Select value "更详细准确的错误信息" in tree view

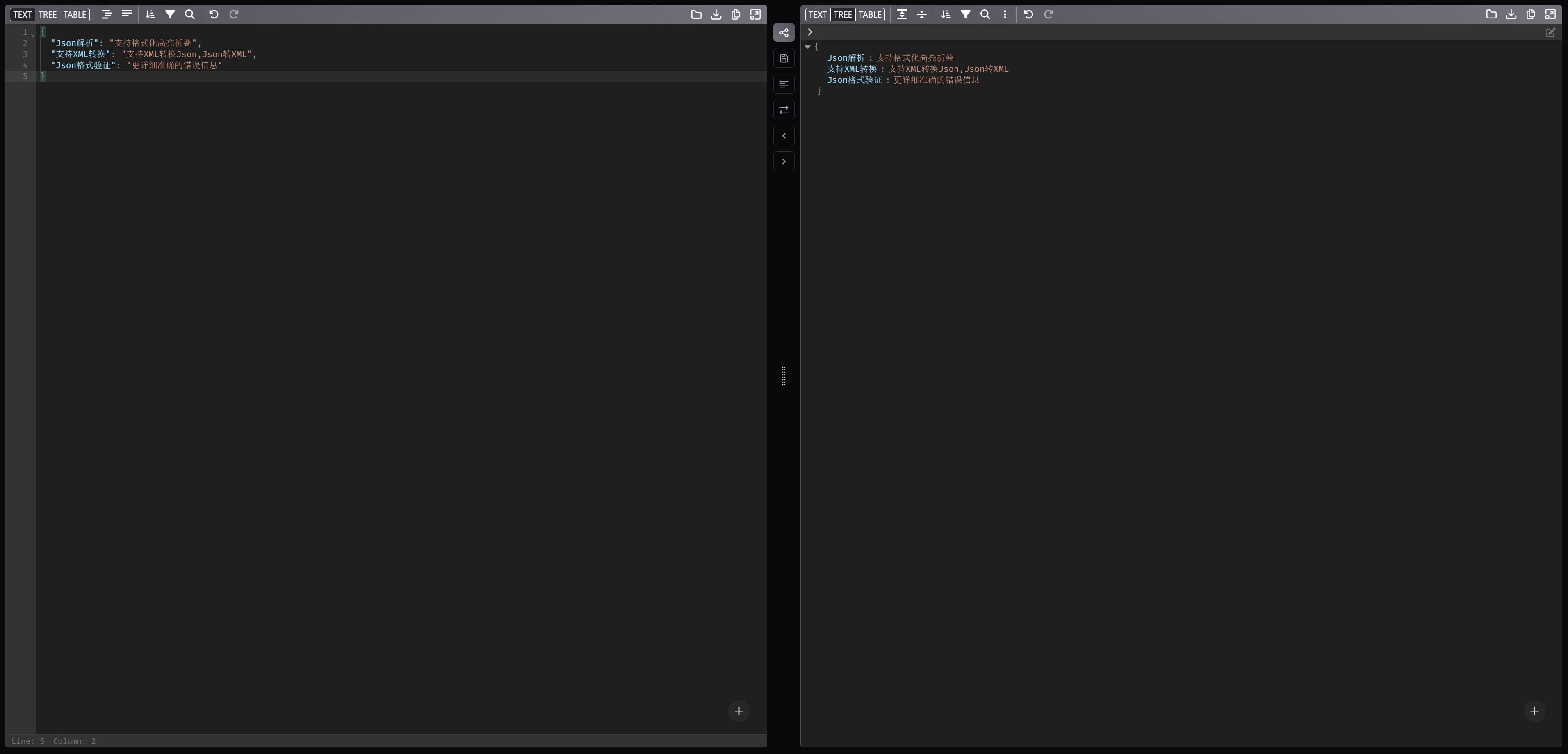coord(936,80)
